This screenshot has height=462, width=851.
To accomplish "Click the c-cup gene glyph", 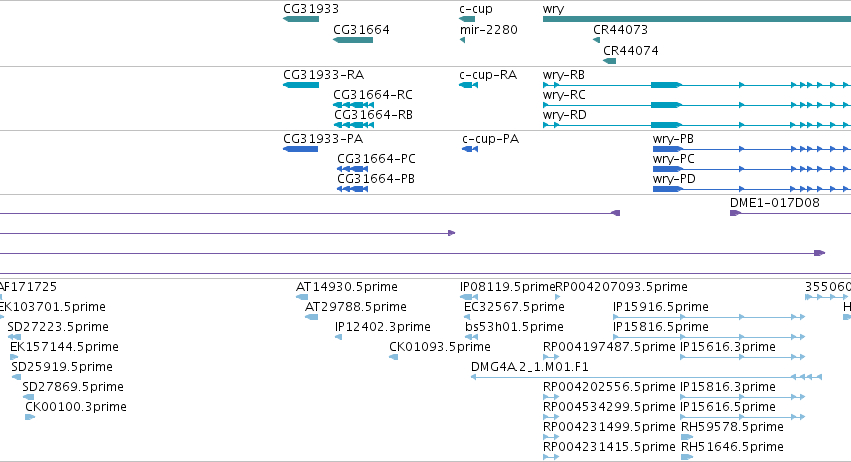I will (467, 19).
